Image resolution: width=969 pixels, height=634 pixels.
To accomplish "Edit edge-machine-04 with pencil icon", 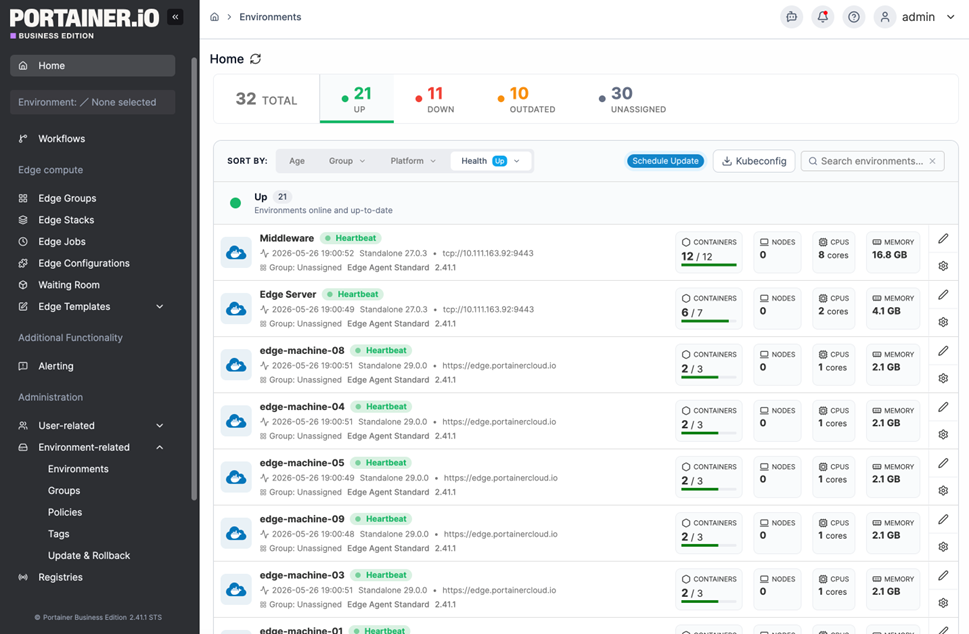I will point(943,408).
